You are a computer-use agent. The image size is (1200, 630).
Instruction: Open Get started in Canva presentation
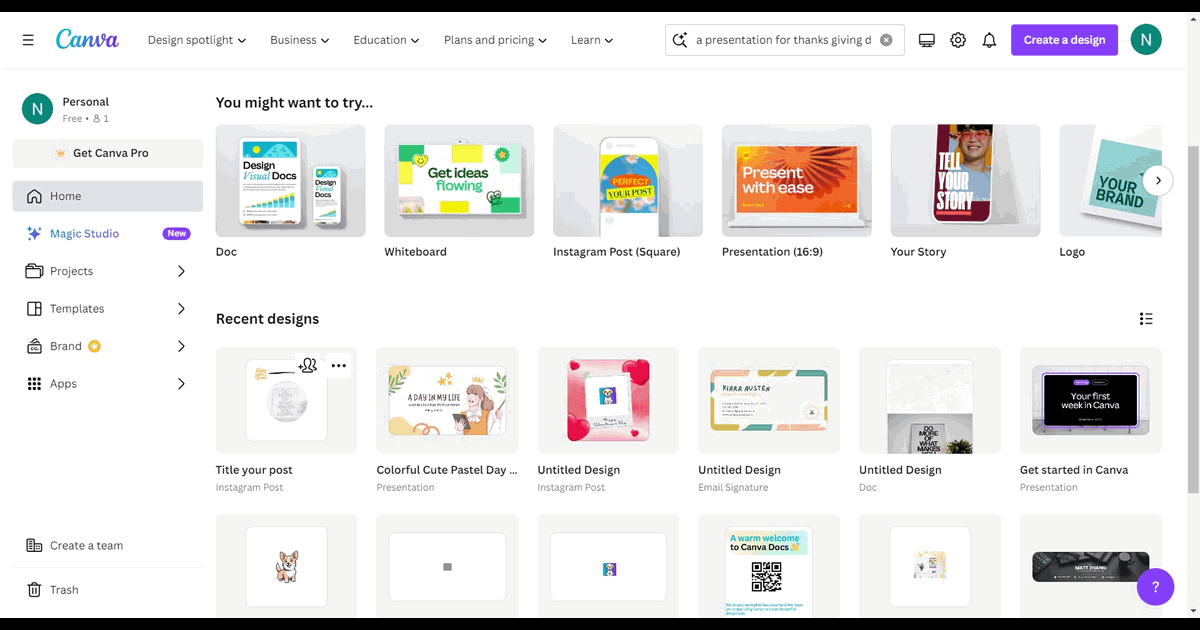pos(1091,401)
